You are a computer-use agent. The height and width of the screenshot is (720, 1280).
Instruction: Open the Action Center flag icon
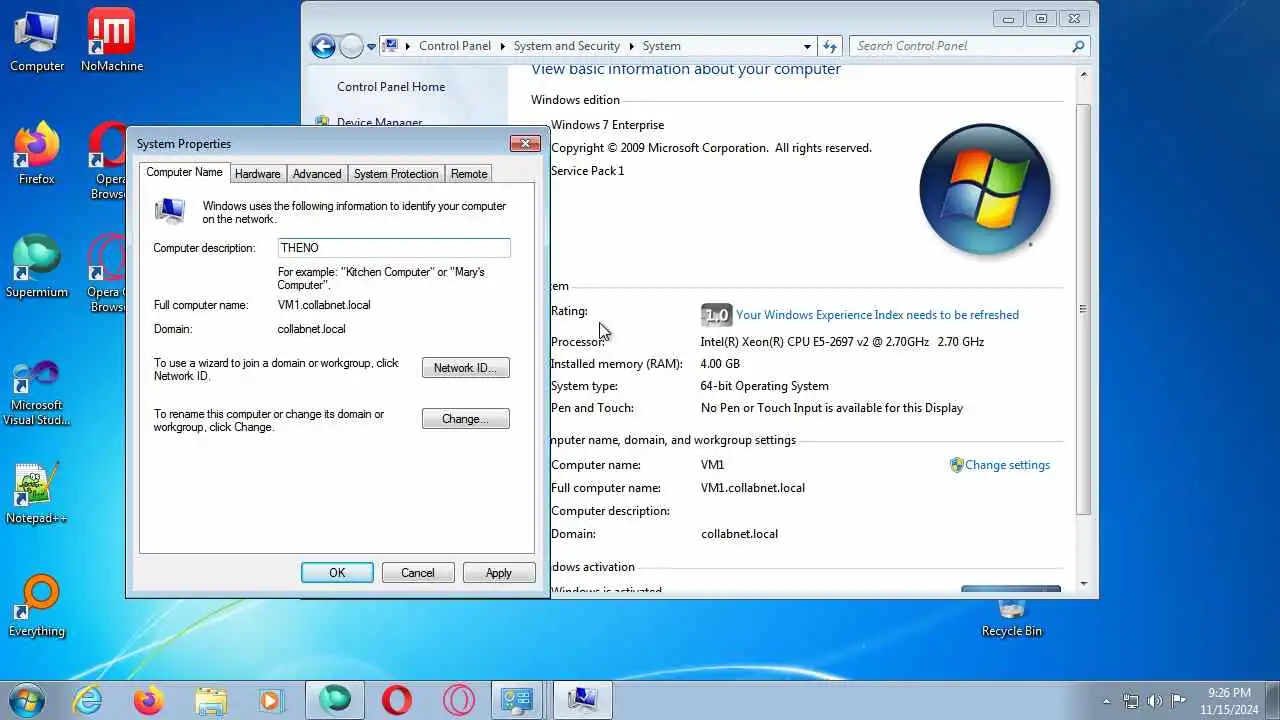1179,701
